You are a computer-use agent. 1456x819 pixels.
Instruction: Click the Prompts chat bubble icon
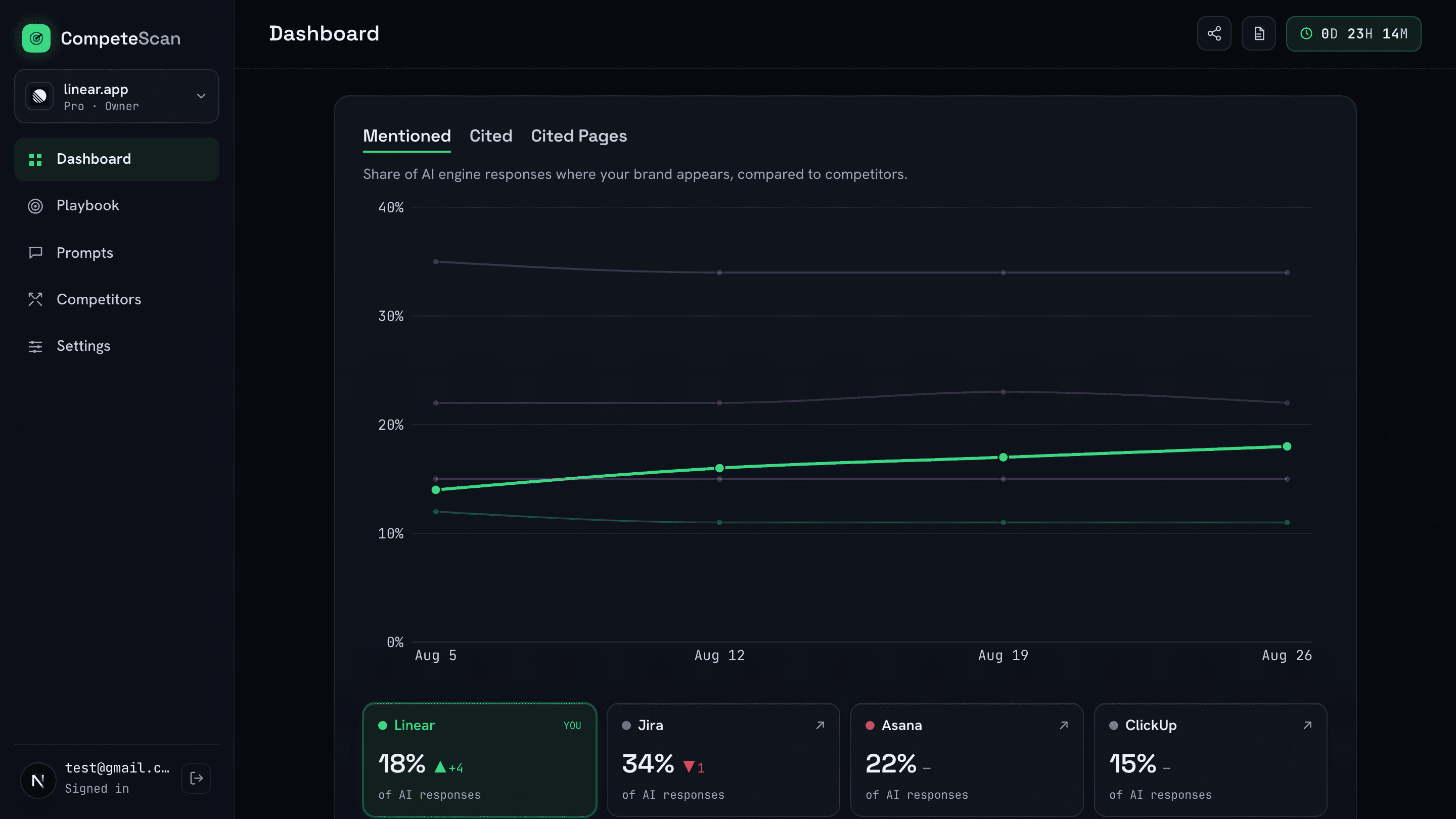pyautogui.click(x=35, y=253)
